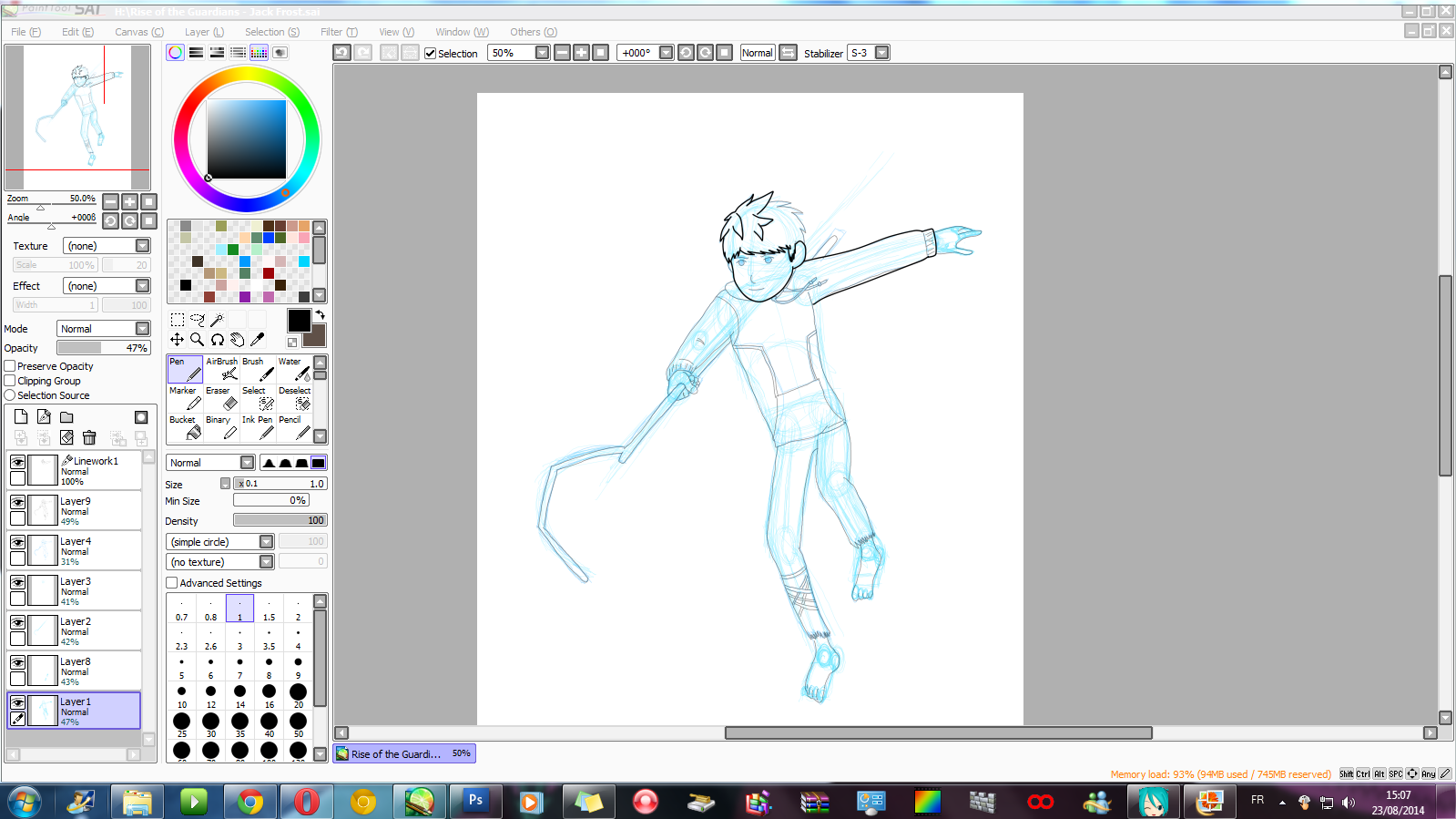Viewport: 1456px width, 819px height.
Task: Enable Clipping Group
Action: coord(10,381)
